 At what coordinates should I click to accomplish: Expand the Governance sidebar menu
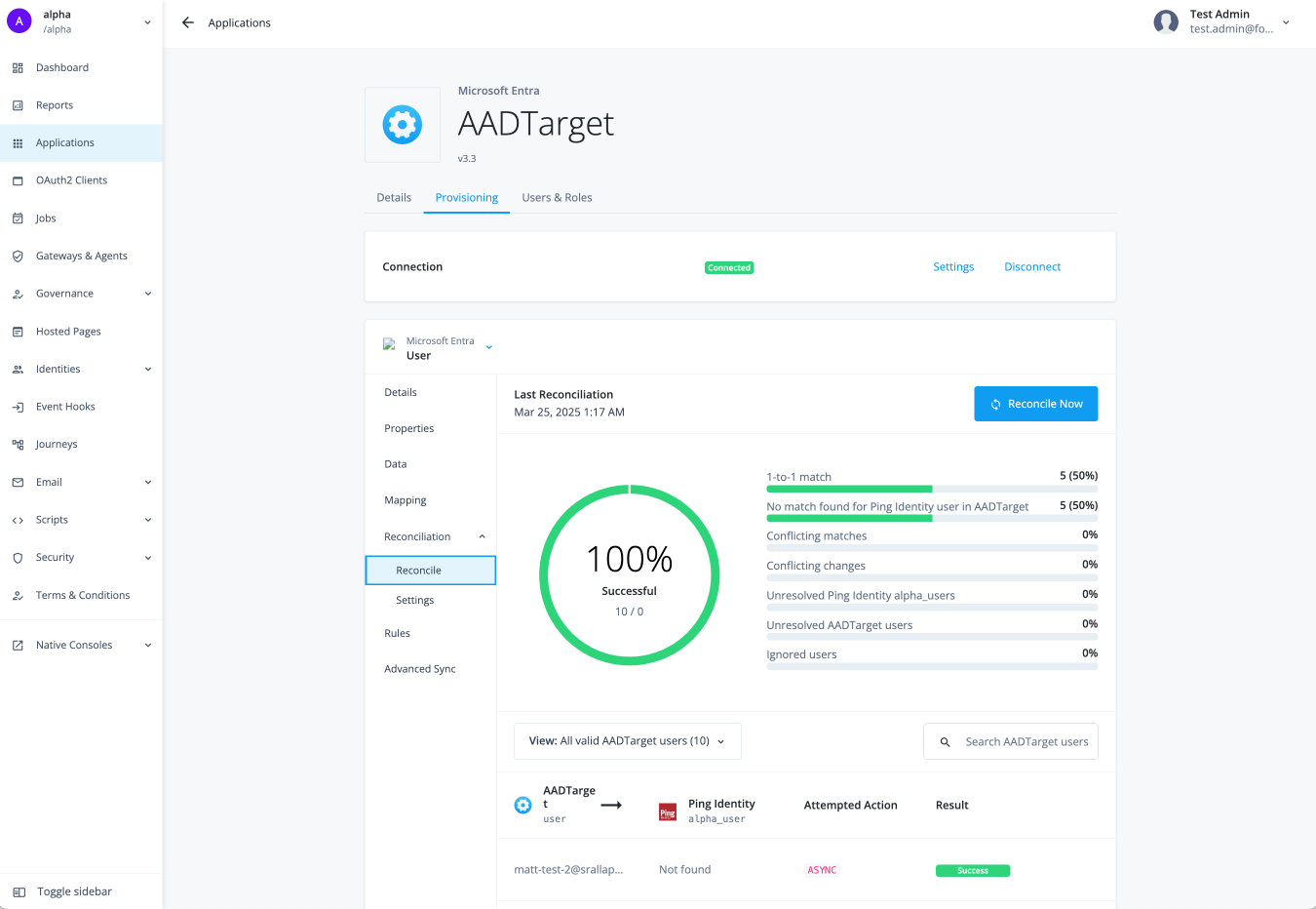click(147, 294)
